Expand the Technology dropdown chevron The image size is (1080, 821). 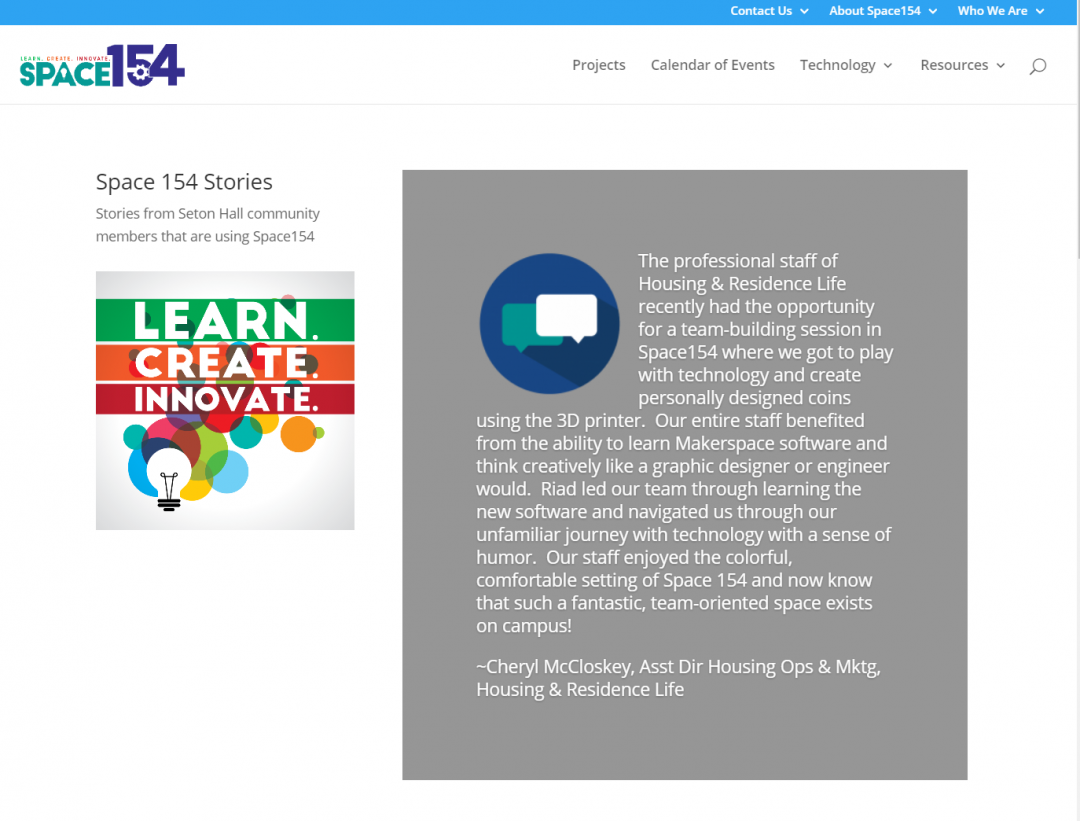(x=888, y=65)
